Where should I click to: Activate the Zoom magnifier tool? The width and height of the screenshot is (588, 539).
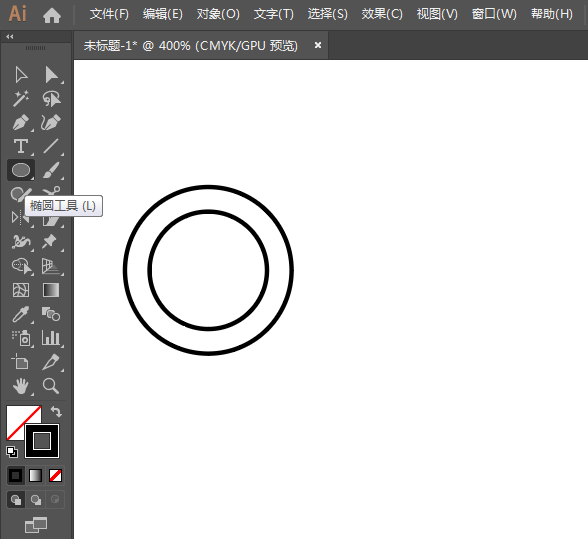[51, 386]
